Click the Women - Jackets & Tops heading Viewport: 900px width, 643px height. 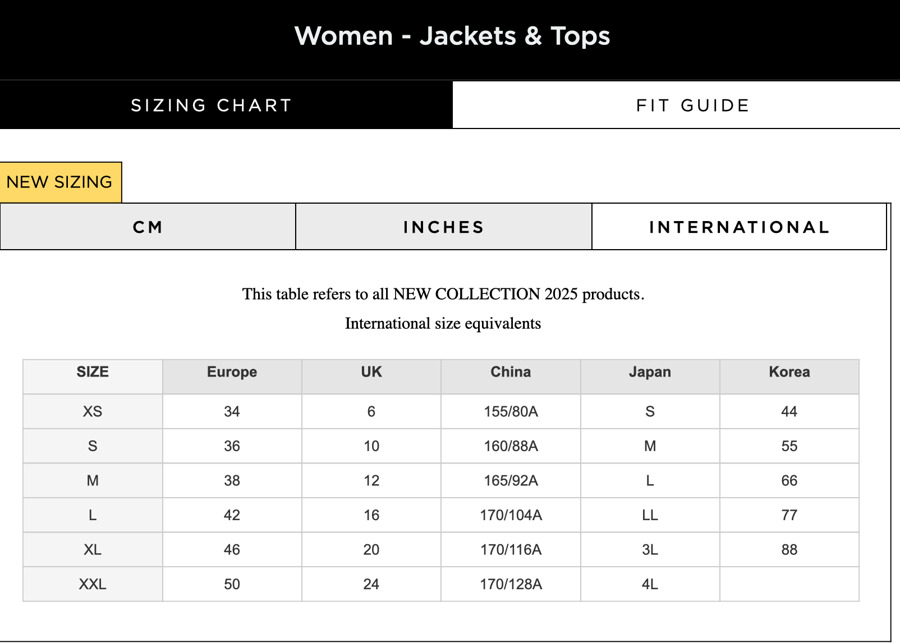click(451, 36)
